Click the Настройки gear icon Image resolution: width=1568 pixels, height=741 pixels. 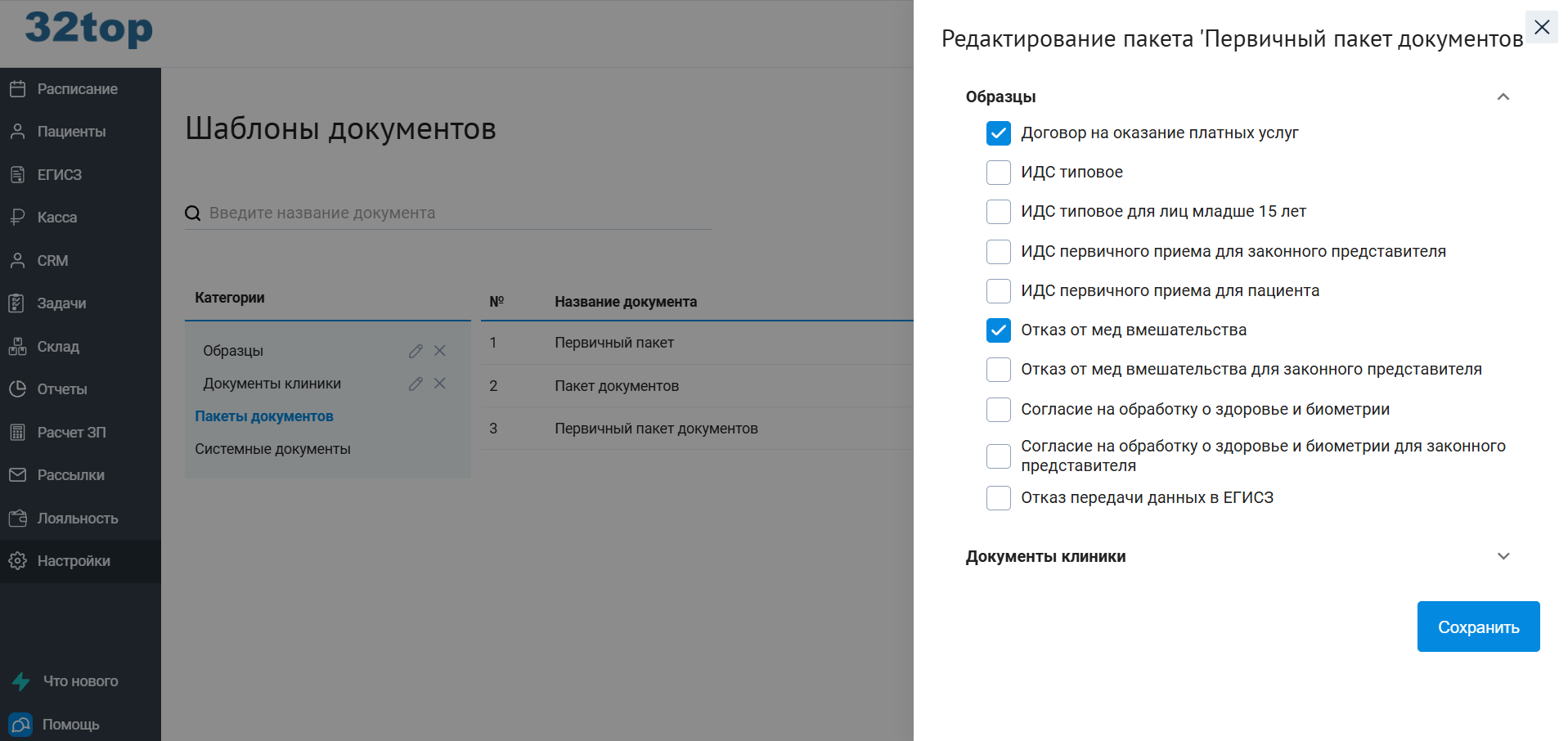[x=17, y=561]
